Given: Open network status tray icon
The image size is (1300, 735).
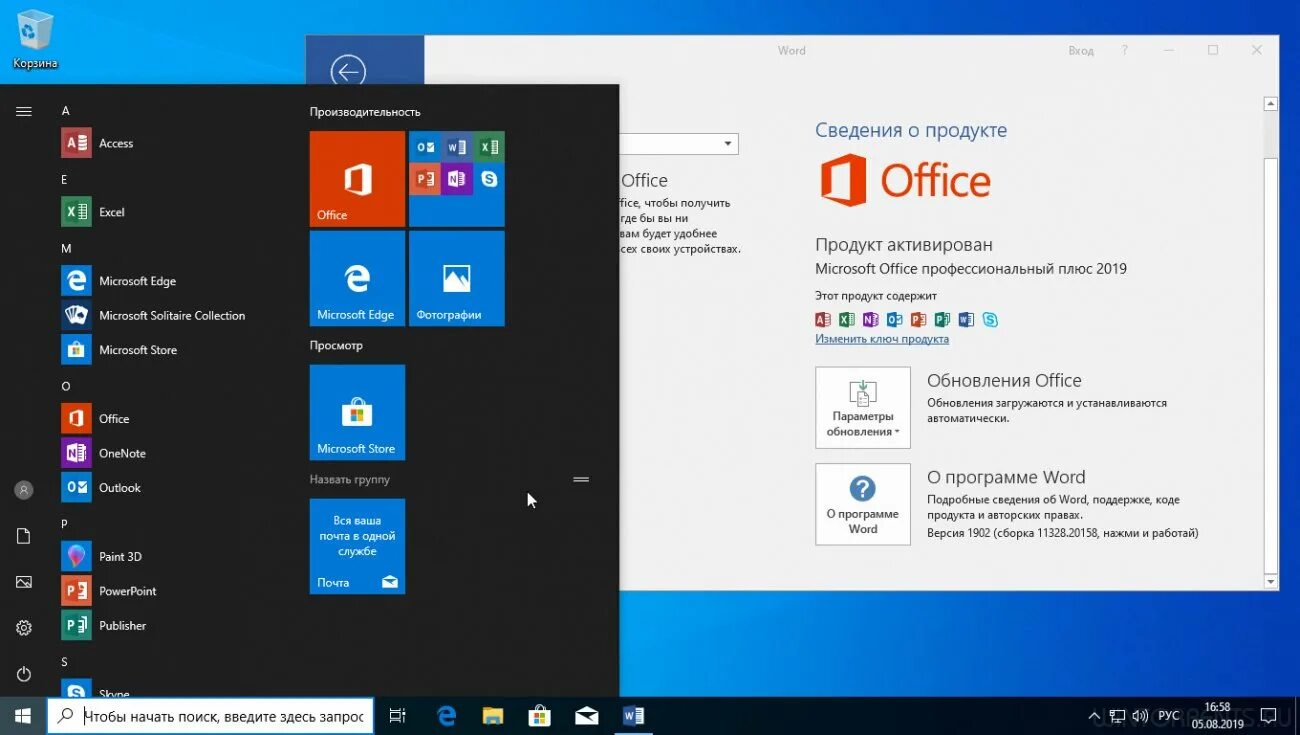Looking at the screenshot, I should pyautogui.click(x=1118, y=716).
